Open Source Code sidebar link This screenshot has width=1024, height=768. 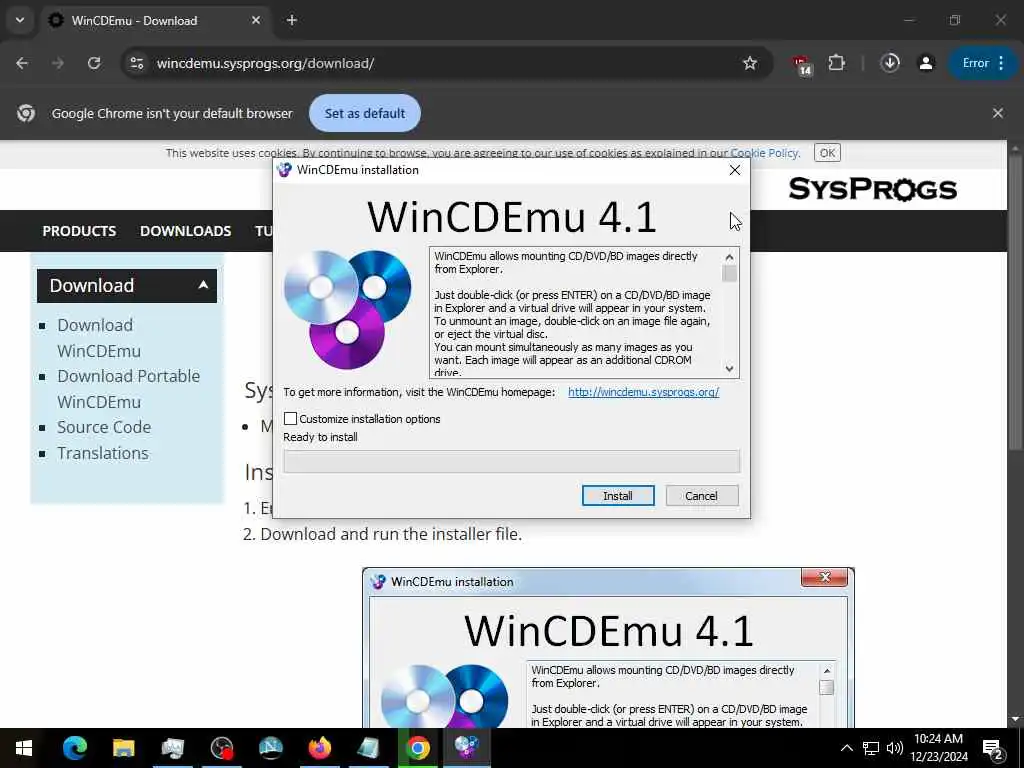point(104,427)
